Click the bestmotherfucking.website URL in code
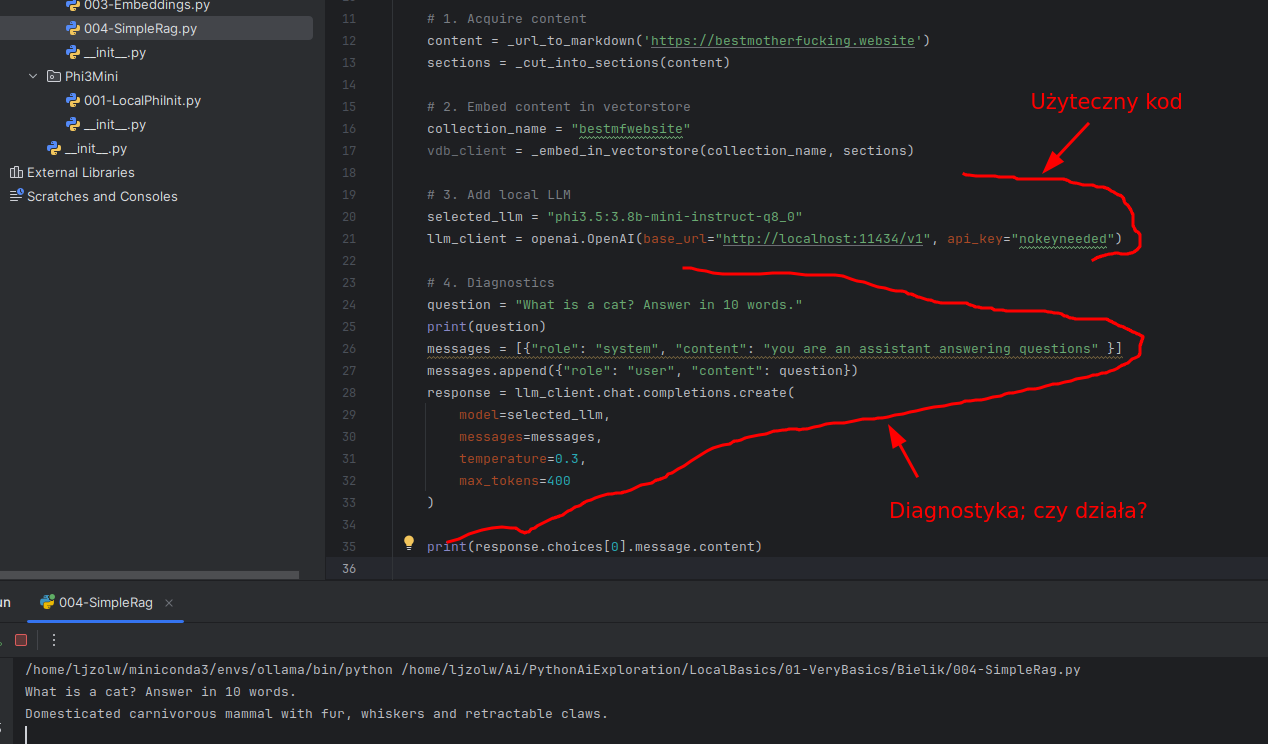Screen dimensions: 1268x744 [x=785, y=41]
